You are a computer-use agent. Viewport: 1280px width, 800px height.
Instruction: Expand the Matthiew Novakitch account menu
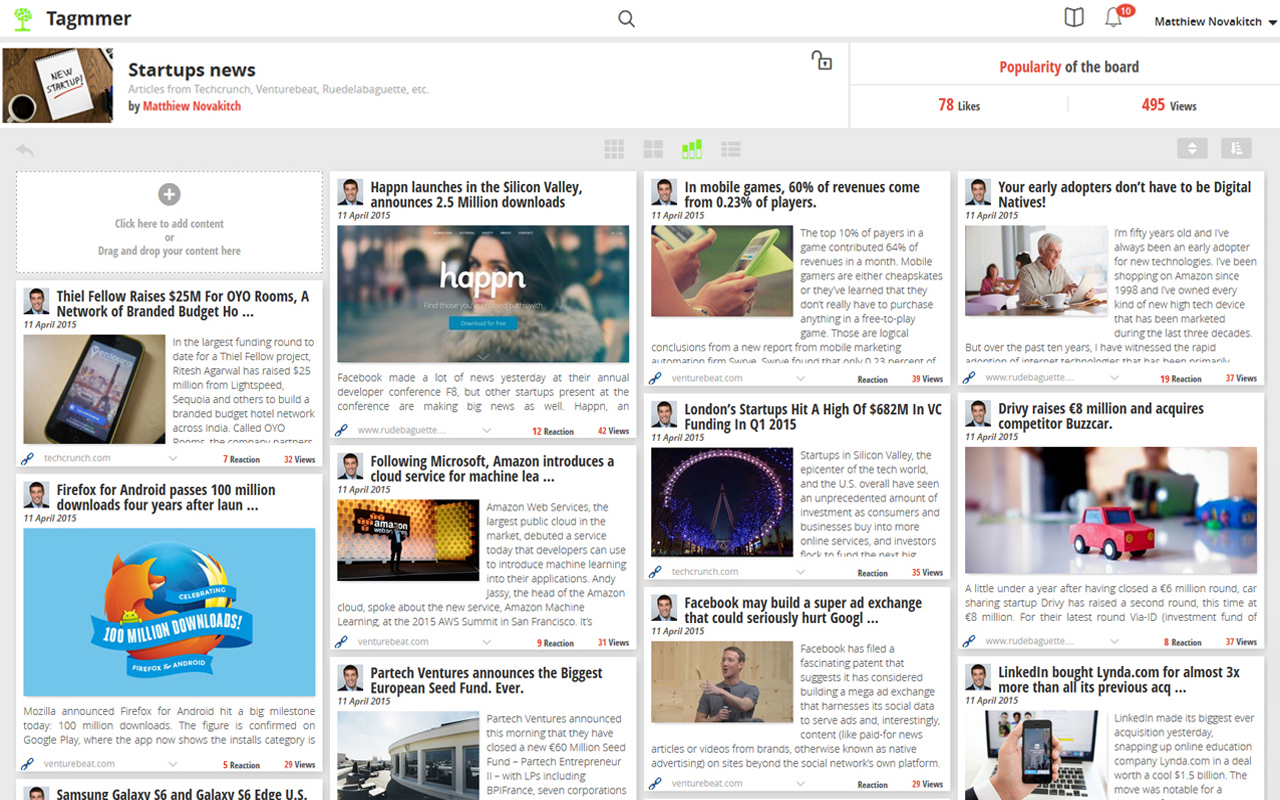1216,21
